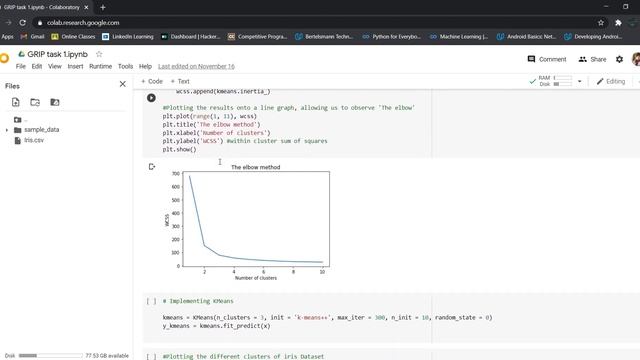Reload the browser page

click(22, 23)
